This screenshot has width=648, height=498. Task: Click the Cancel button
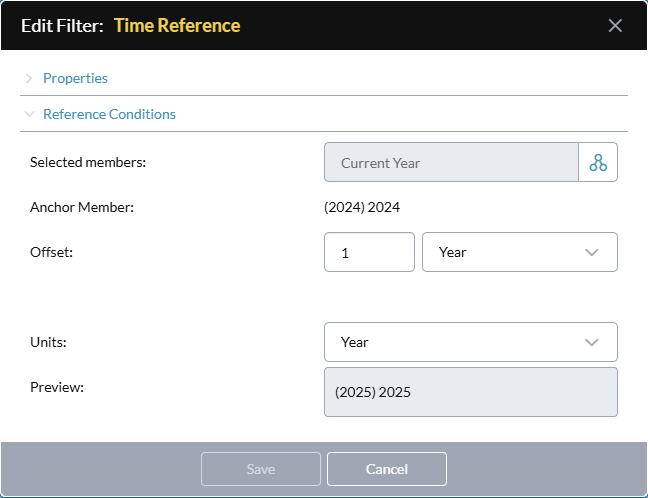[387, 469]
